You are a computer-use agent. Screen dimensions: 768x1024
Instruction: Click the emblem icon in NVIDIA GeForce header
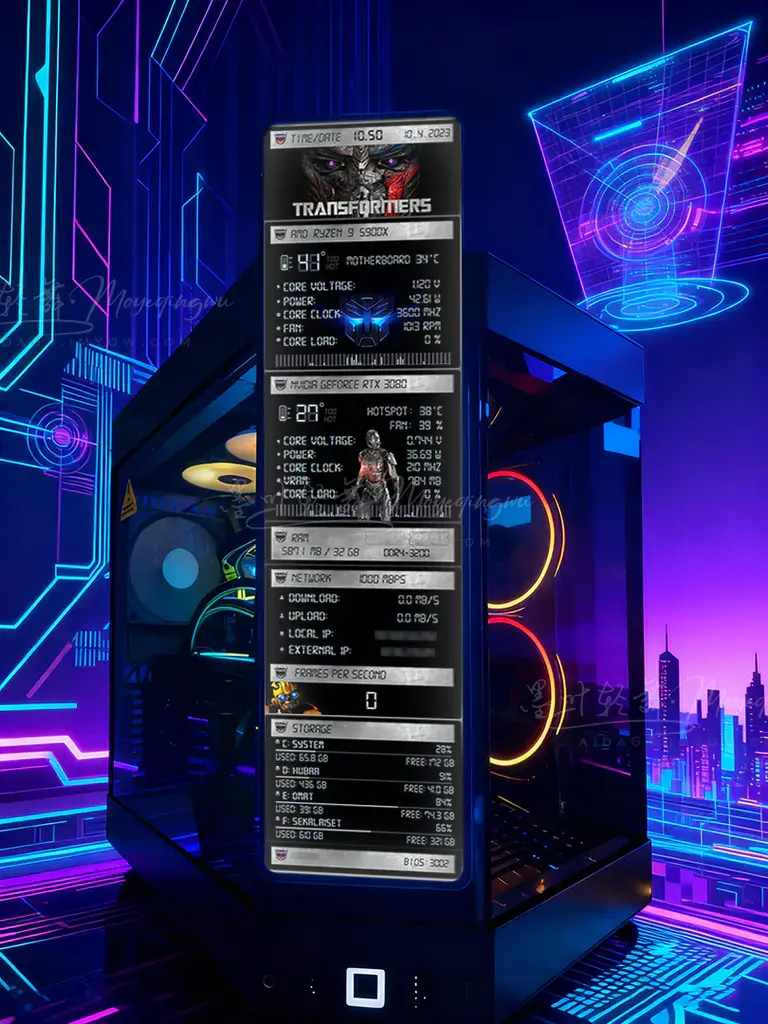tap(280, 384)
